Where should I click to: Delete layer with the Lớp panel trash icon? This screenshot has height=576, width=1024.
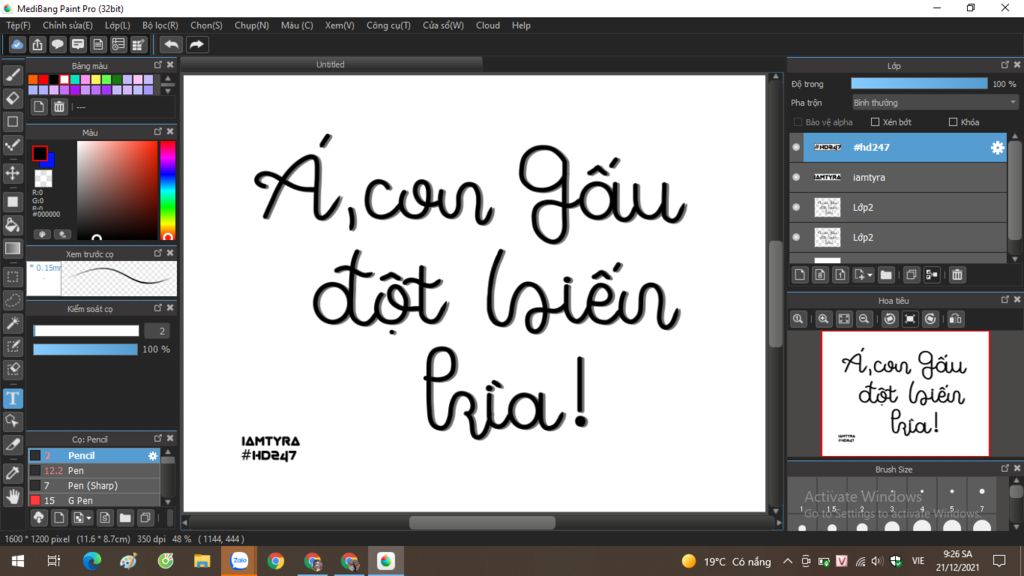point(957,275)
